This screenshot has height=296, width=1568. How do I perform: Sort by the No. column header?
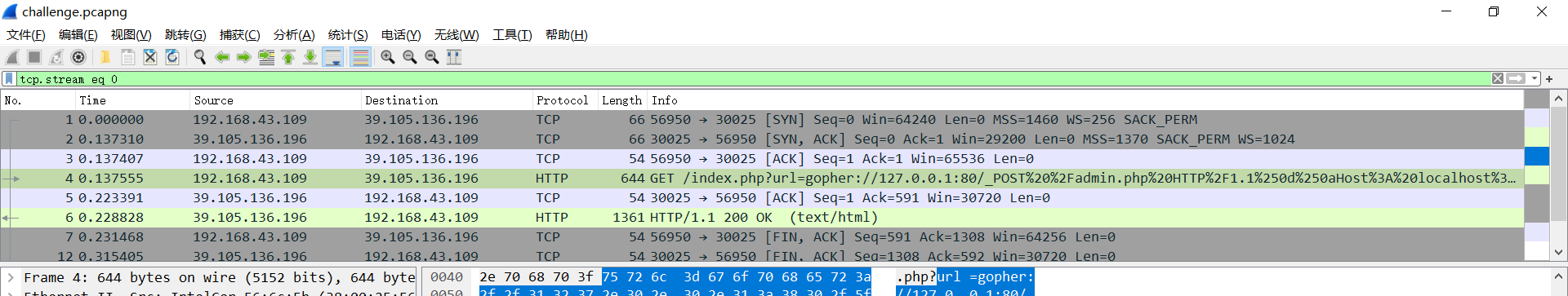pyautogui.click(x=38, y=100)
